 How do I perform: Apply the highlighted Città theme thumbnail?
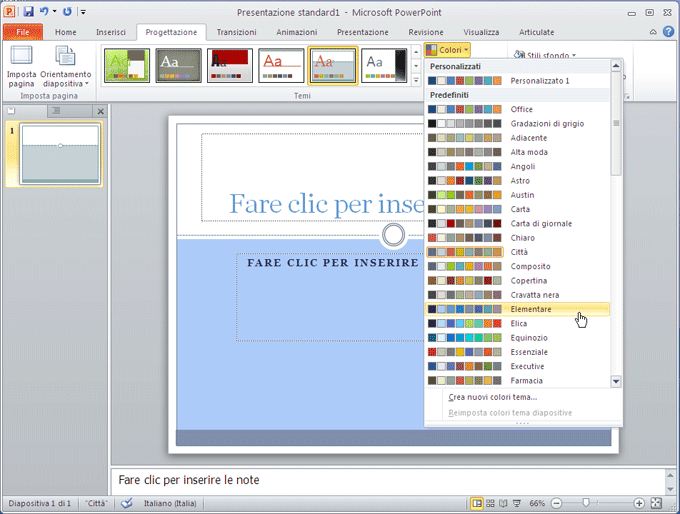click(x=333, y=65)
